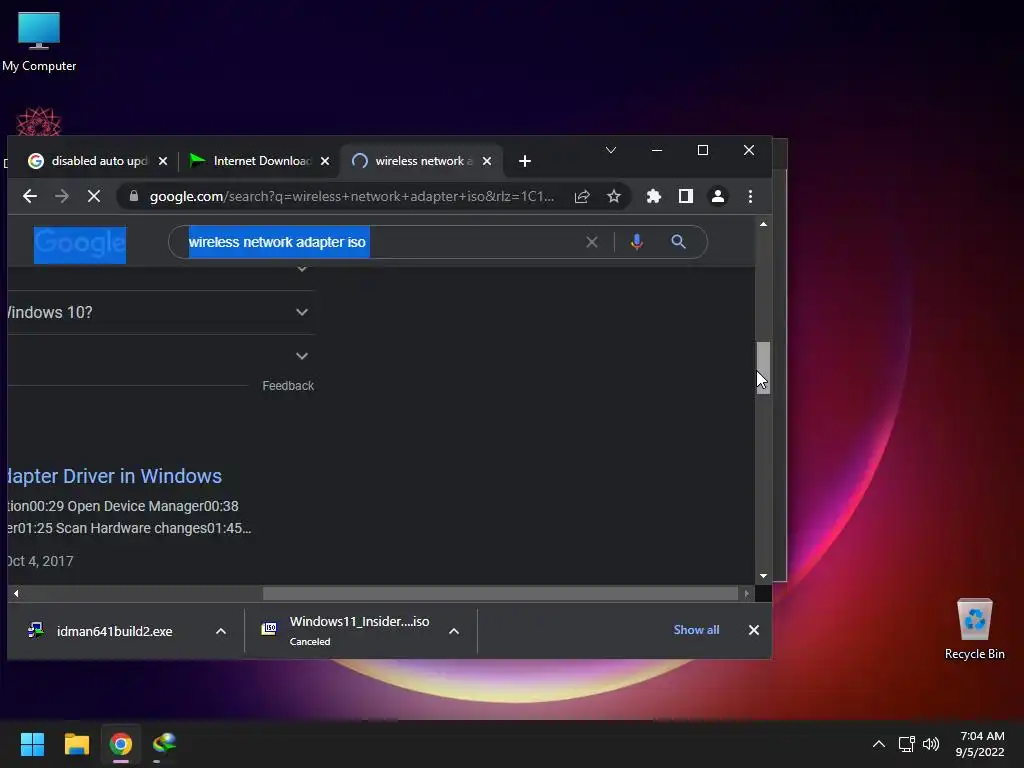Viewport: 1024px width, 768px height.
Task: Switch to 'disabled auto upd' tab
Action: tap(99, 161)
